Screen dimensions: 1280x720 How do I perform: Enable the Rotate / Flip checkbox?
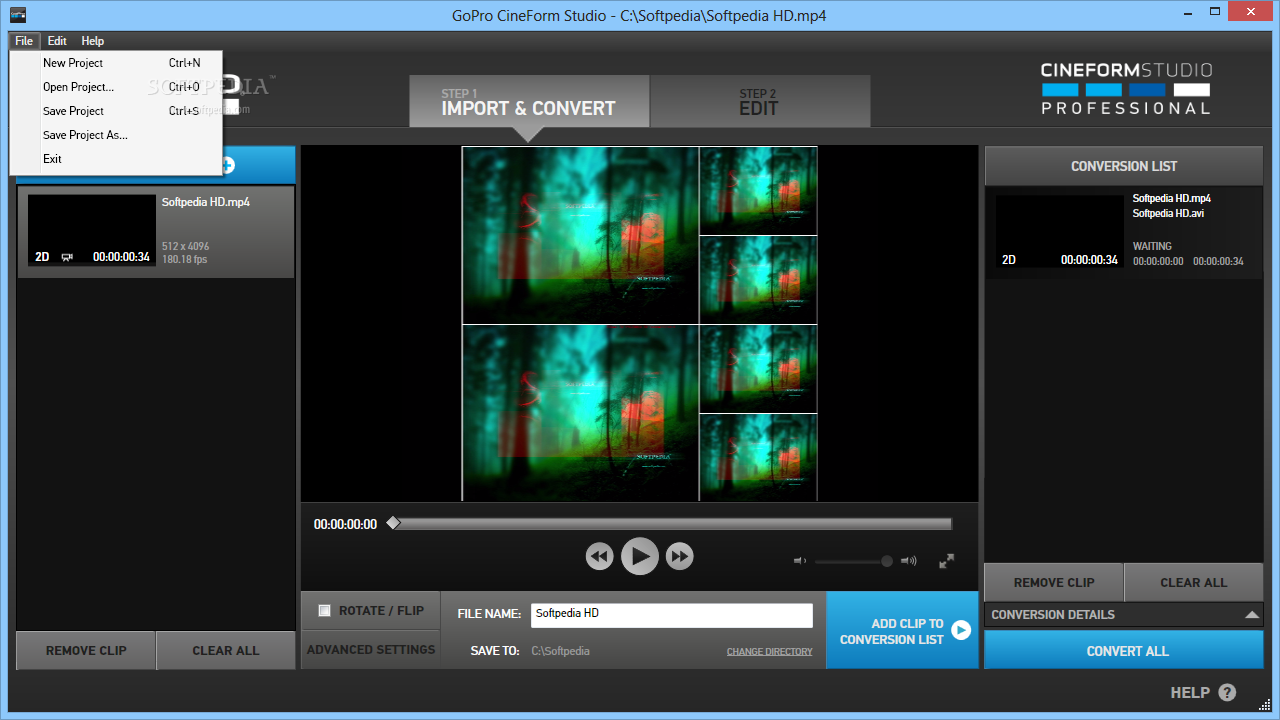(x=324, y=610)
